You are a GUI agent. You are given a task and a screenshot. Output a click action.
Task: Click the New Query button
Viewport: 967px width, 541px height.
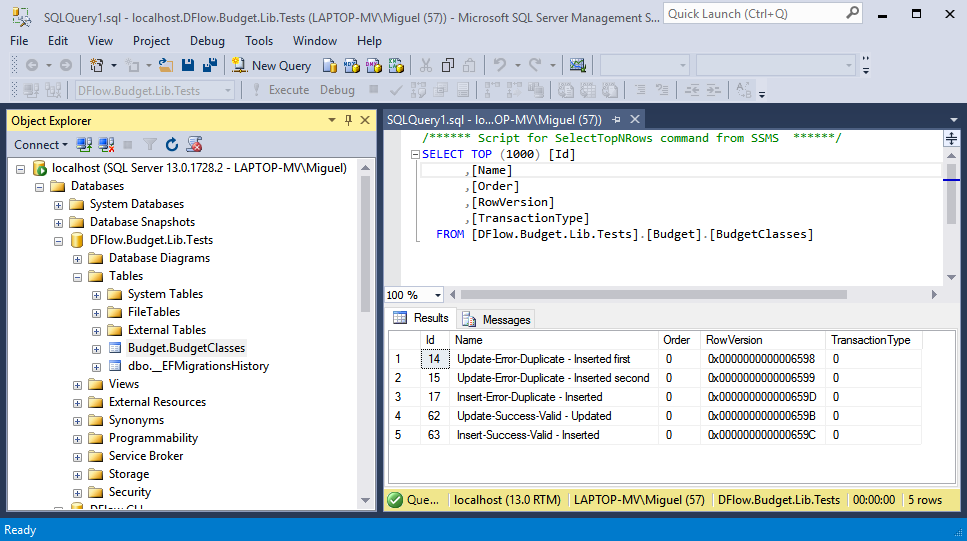tap(271, 65)
